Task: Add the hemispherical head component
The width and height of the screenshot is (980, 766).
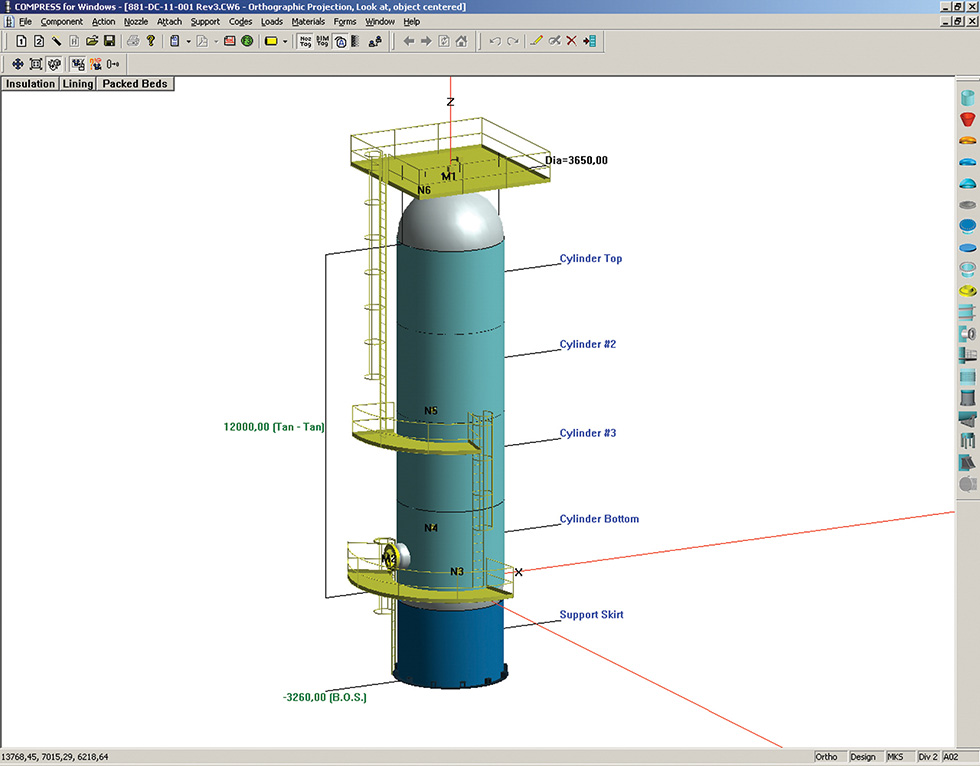Action: [x=968, y=183]
